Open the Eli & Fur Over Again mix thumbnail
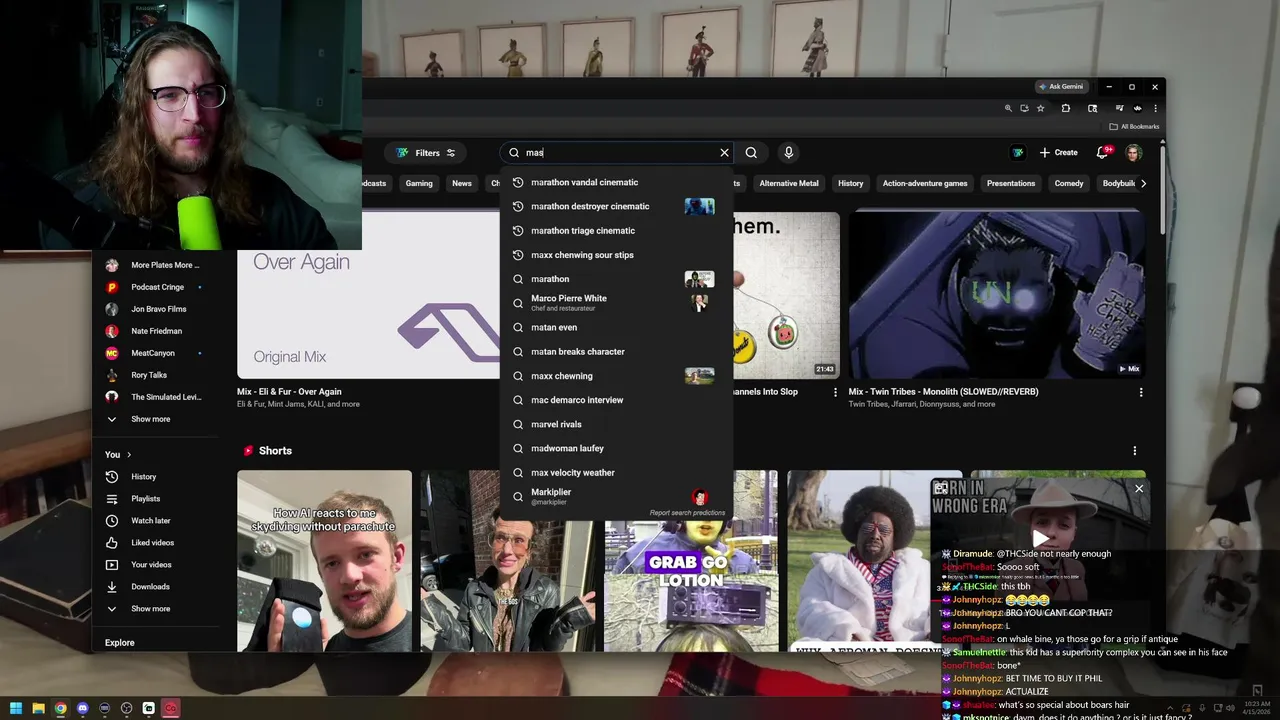 [x=368, y=295]
